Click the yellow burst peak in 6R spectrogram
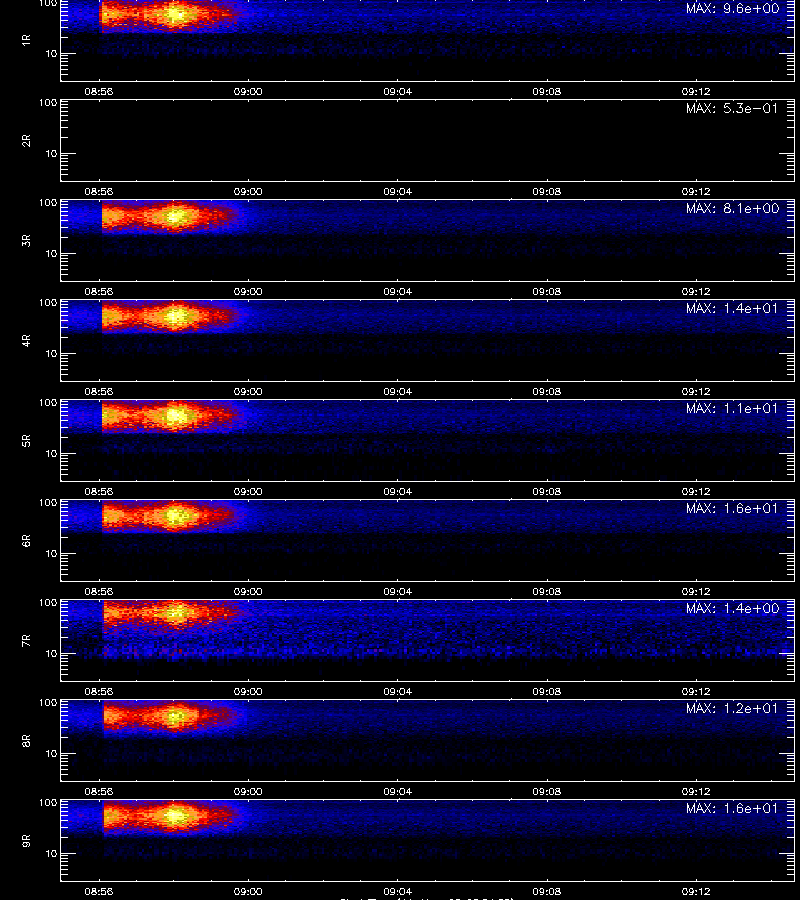Viewport: 800px width, 900px height. pos(177,516)
